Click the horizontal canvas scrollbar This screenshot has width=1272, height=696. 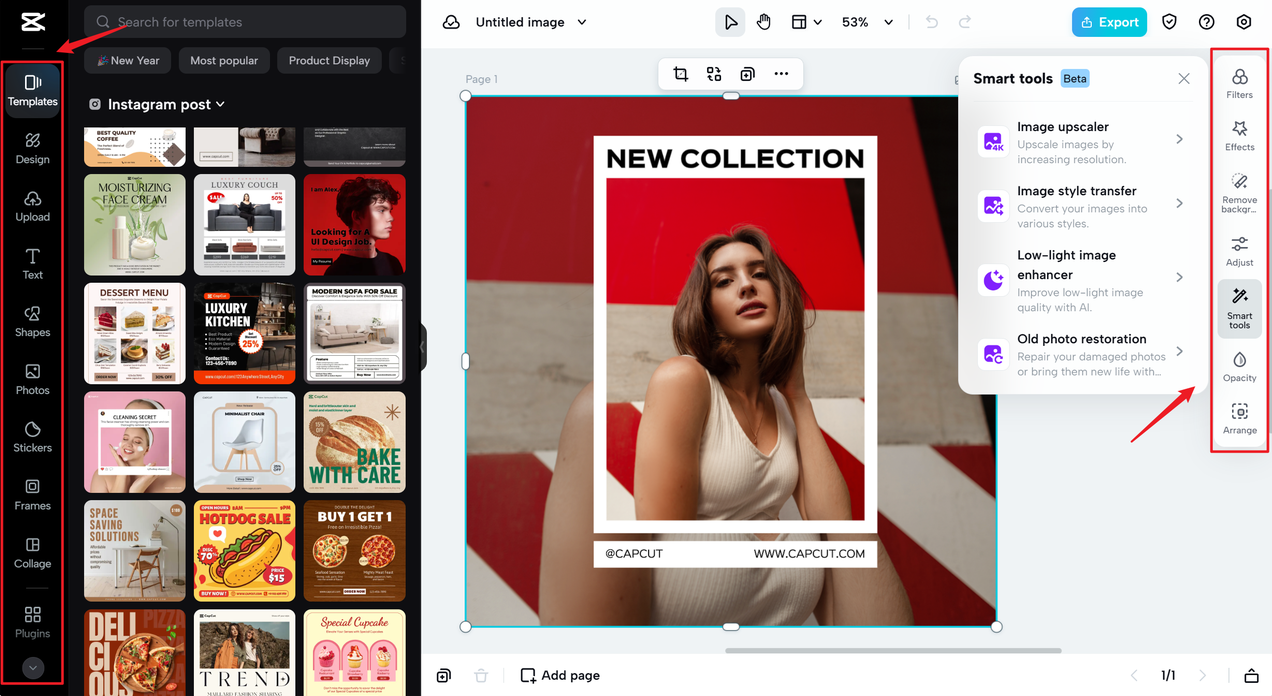(893, 651)
